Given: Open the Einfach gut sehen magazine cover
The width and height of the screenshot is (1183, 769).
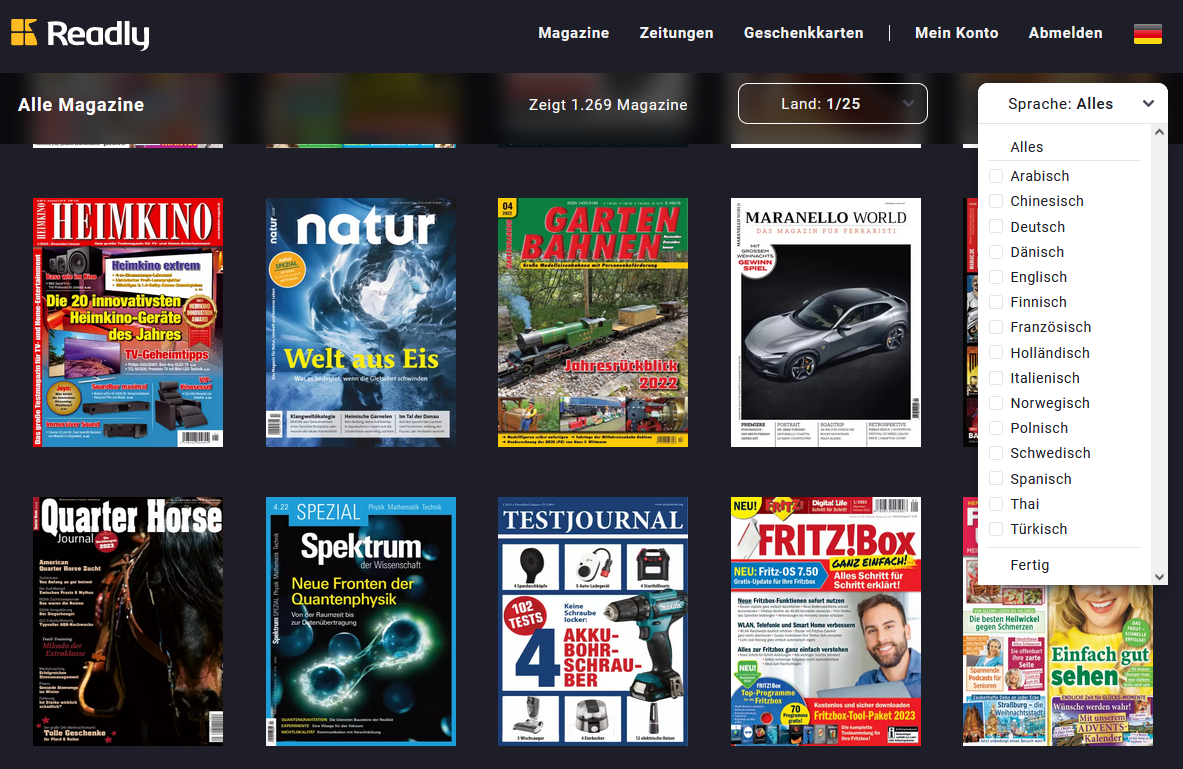Looking at the screenshot, I should [x=1058, y=666].
